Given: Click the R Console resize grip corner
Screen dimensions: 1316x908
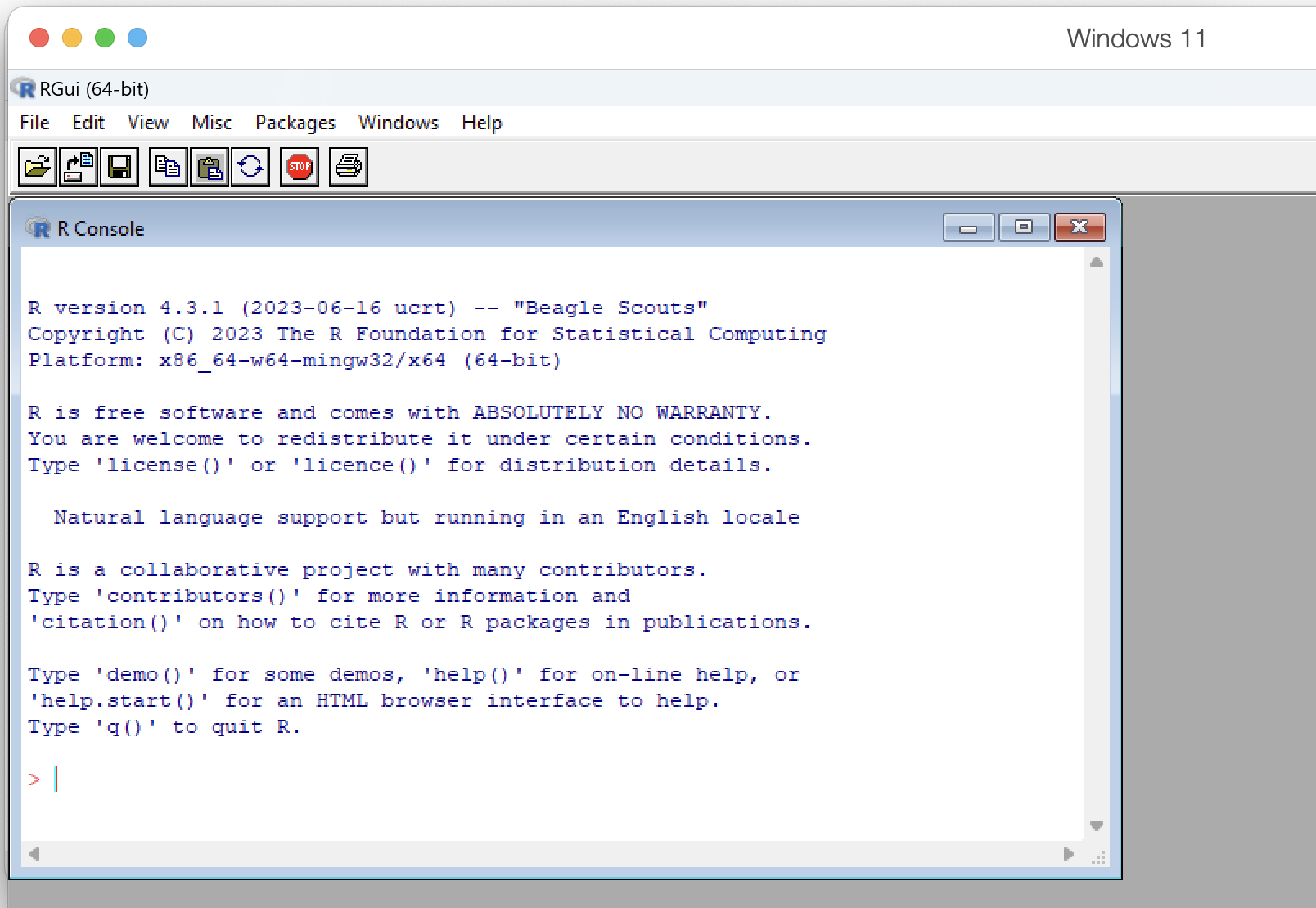Looking at the screenshot, I should 1098,857.
